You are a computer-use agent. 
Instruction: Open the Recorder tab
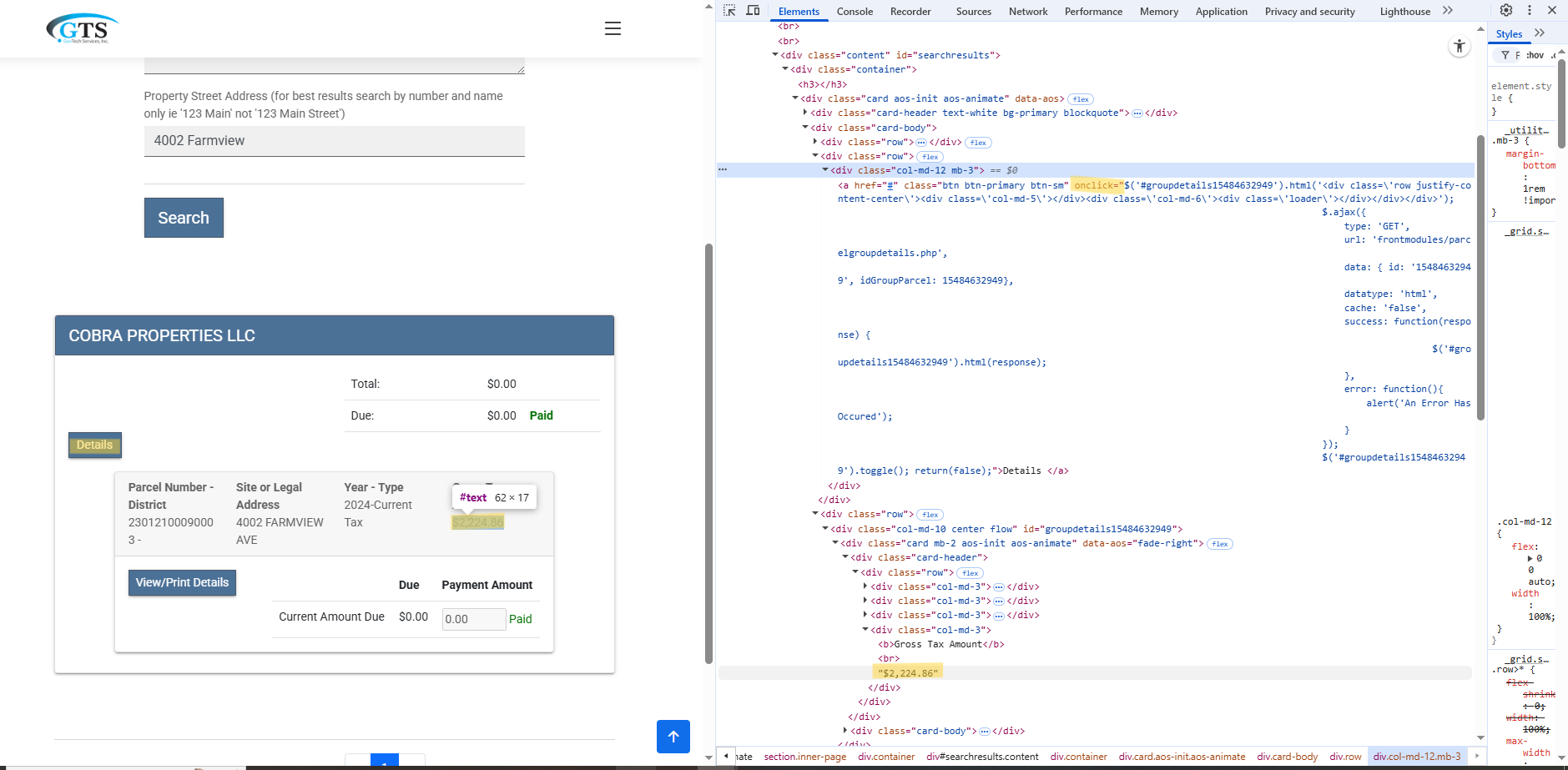[910, 12]
